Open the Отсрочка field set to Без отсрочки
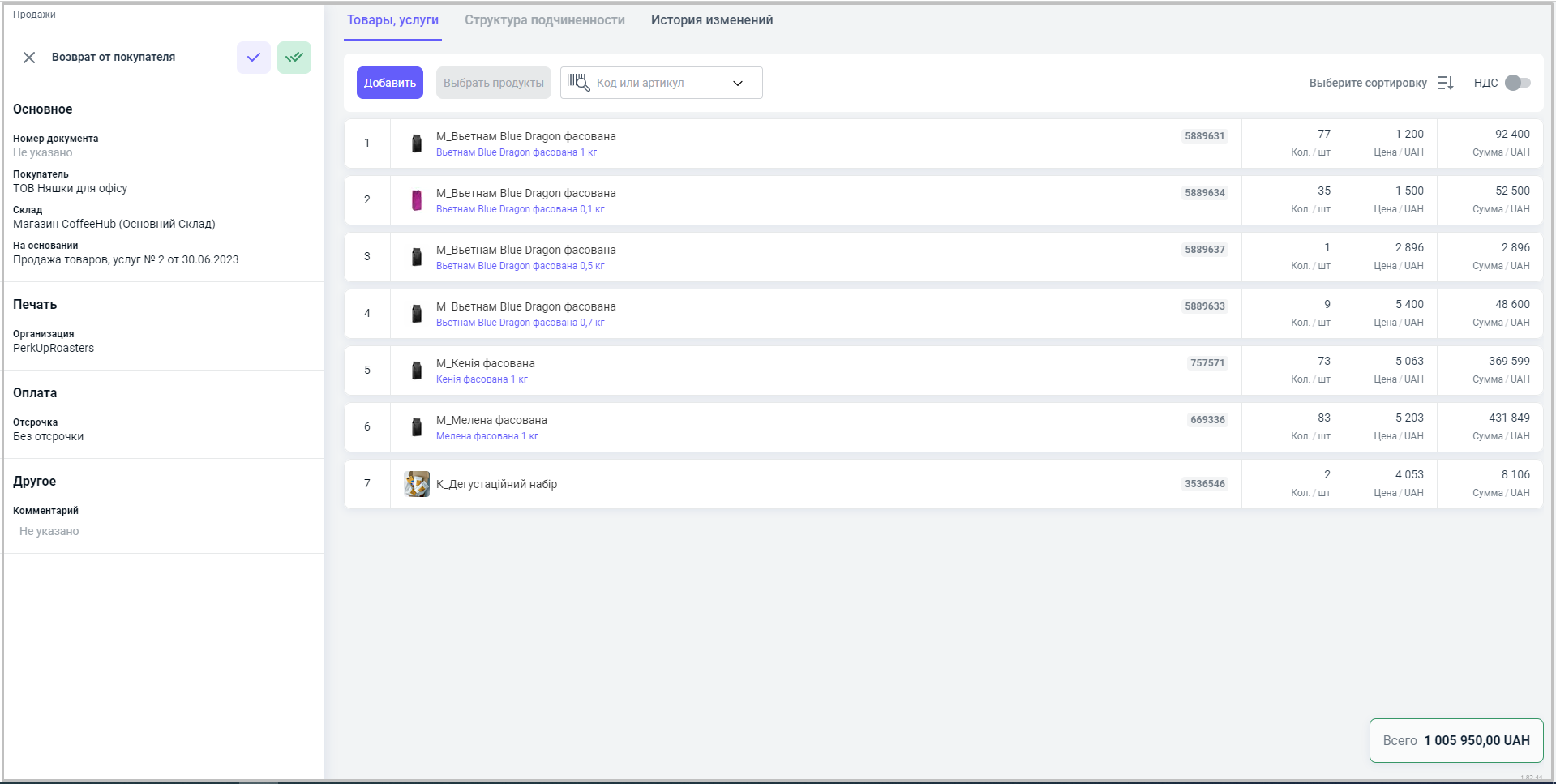Viewport: 1556px width, 784px height. [49, 436]
